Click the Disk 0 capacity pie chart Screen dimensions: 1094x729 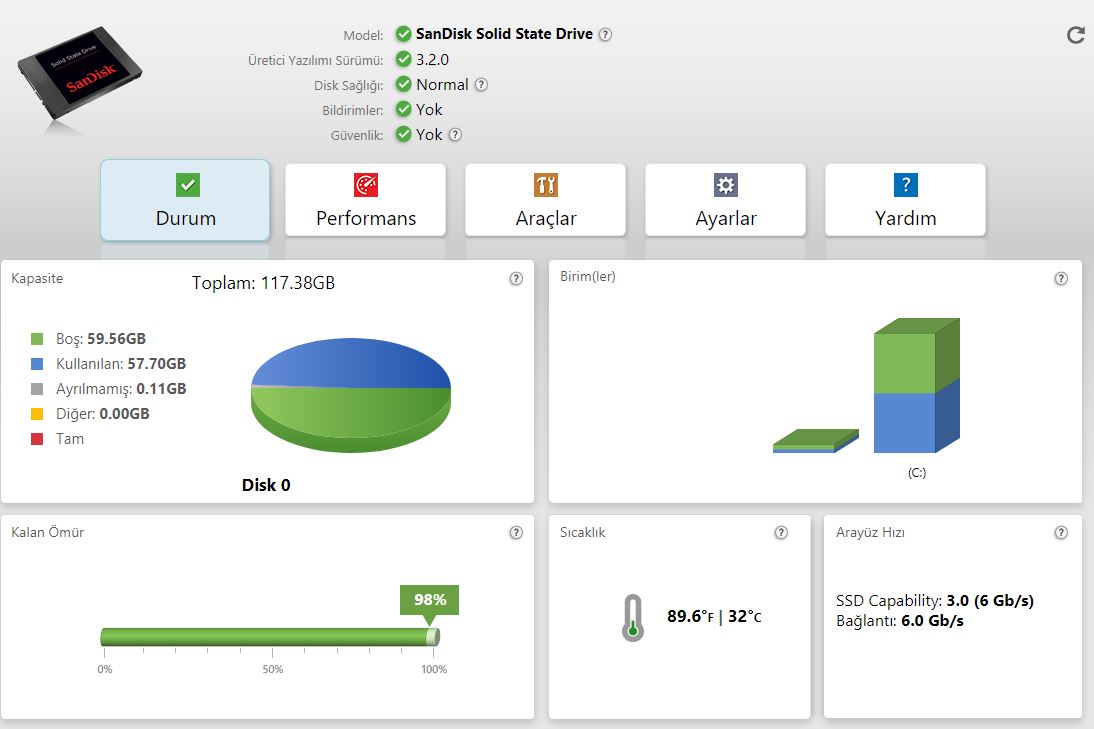click(x=351, y=396)
